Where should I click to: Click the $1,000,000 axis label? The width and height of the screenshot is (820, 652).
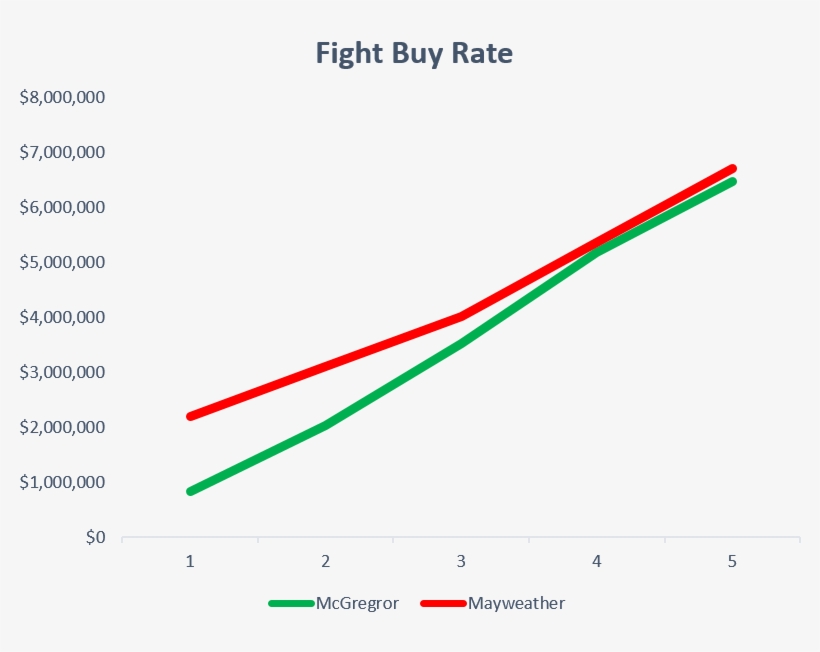pos(62,483)
